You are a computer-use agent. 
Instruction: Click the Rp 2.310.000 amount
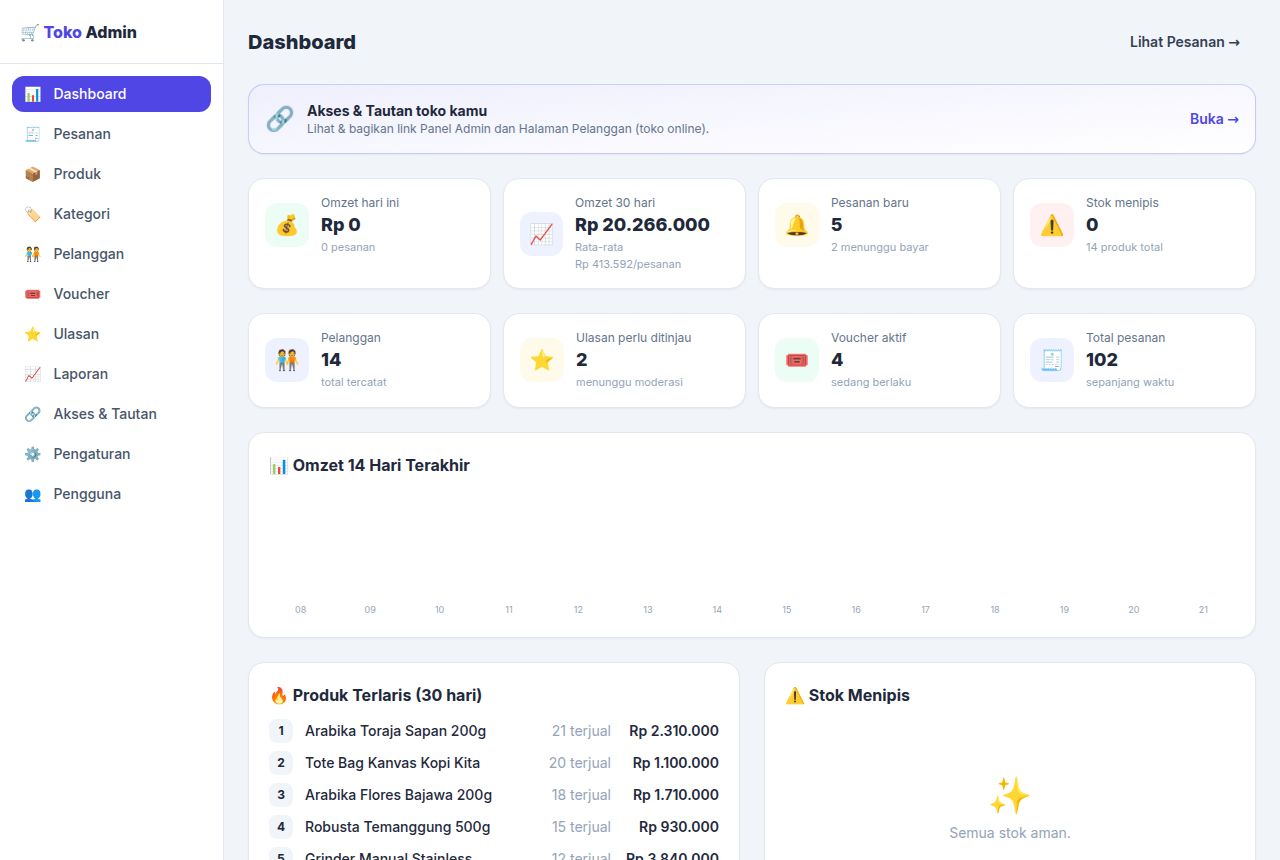674,731
